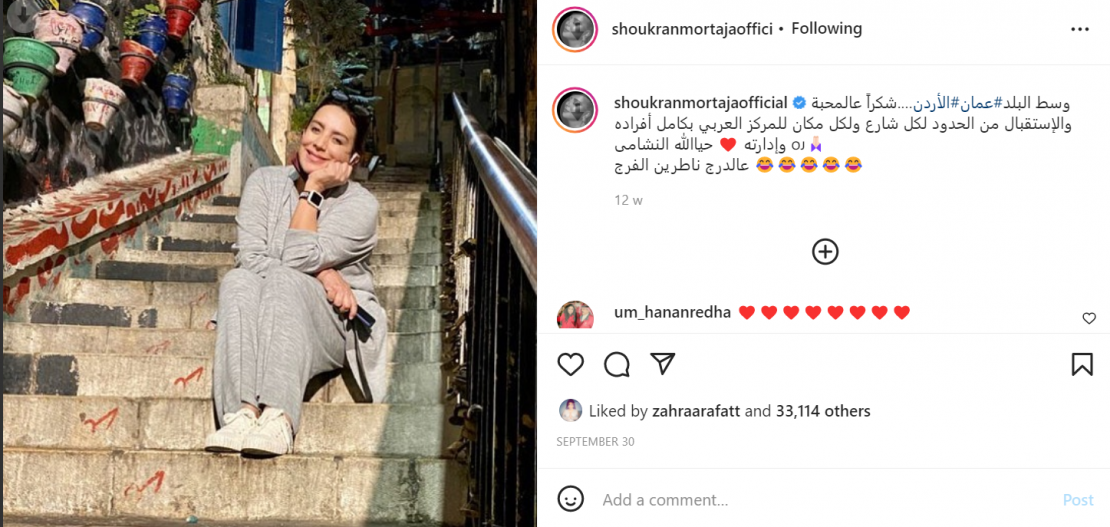The width and height of the screenshot is (1110, 527).
Task: Open comment bubble icon under post
Action: 617,364
